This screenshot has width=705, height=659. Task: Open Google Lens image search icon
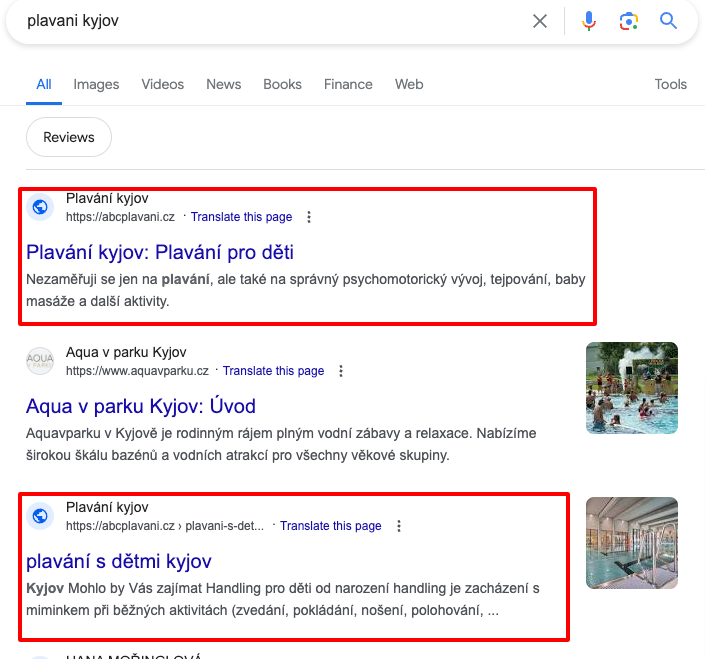(x=628, y=21)
